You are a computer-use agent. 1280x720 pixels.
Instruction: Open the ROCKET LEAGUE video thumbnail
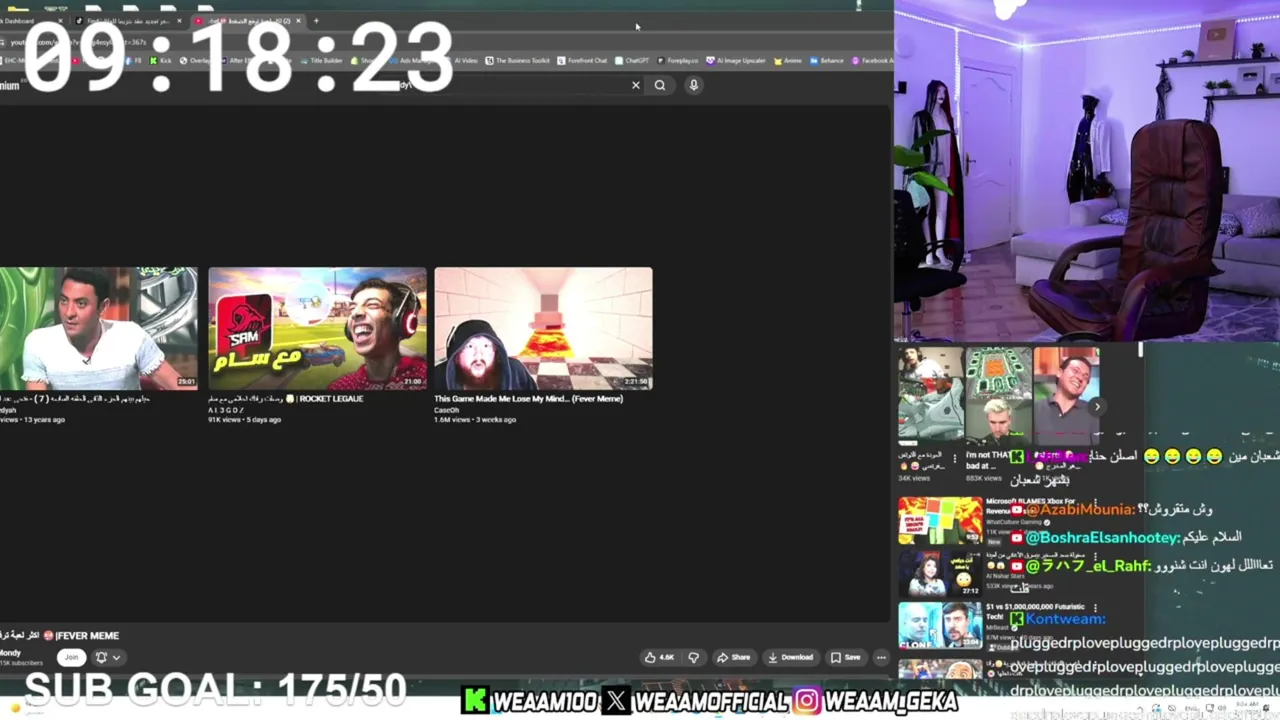(317, 329)
